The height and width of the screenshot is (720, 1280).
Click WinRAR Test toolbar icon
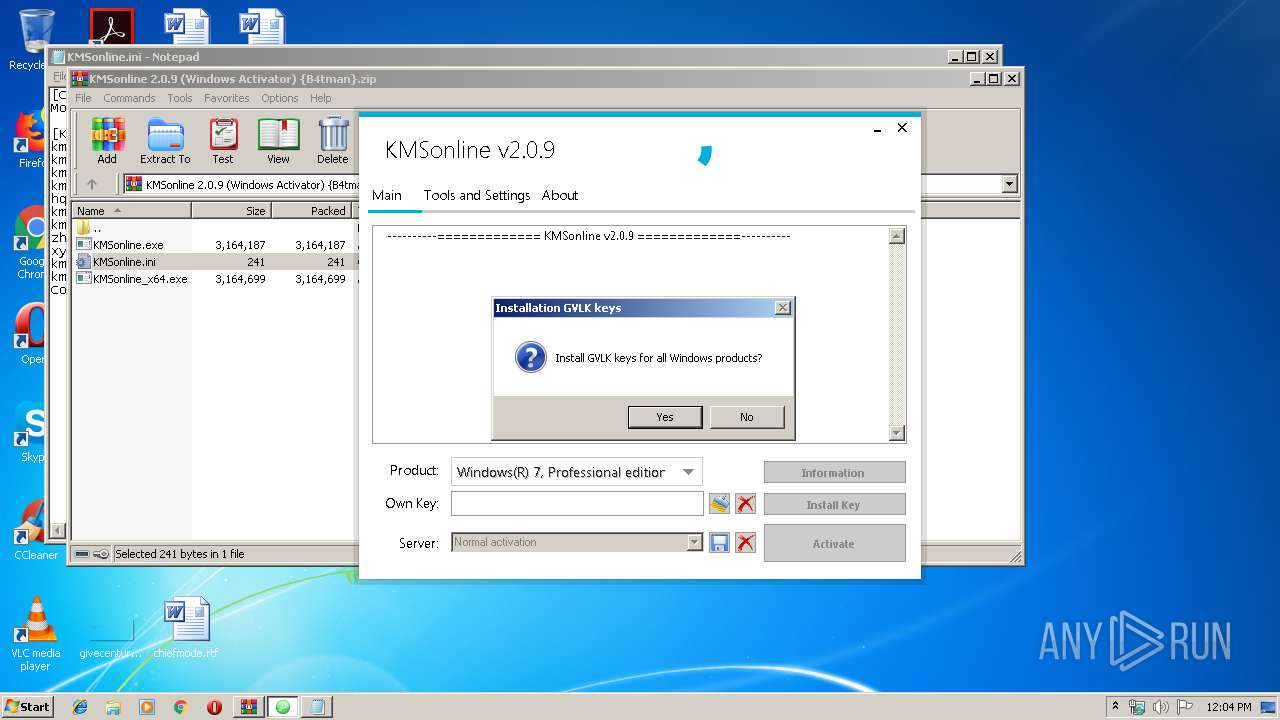click(x=223, y=141)
